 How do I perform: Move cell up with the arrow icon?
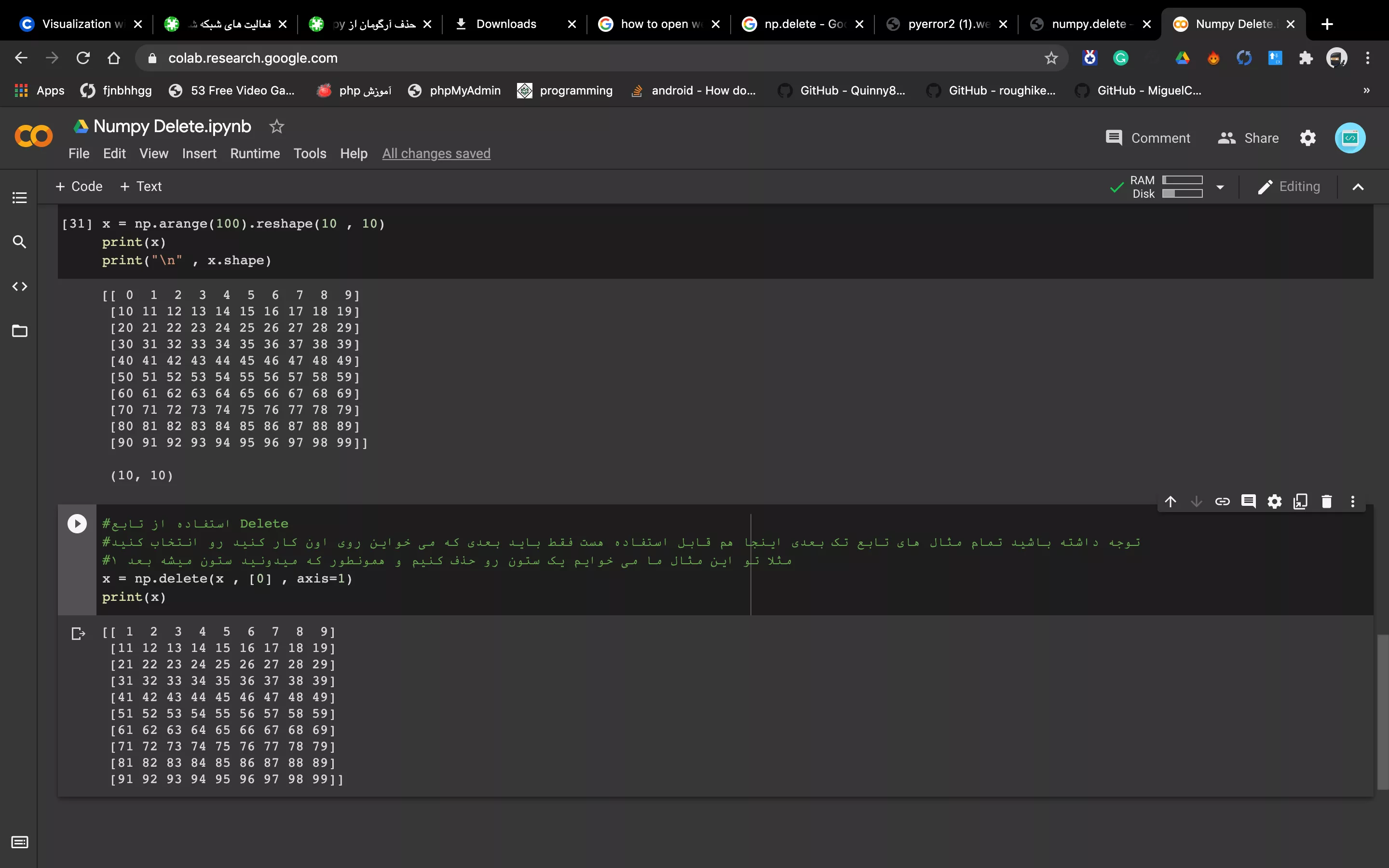click(1171, 502)
